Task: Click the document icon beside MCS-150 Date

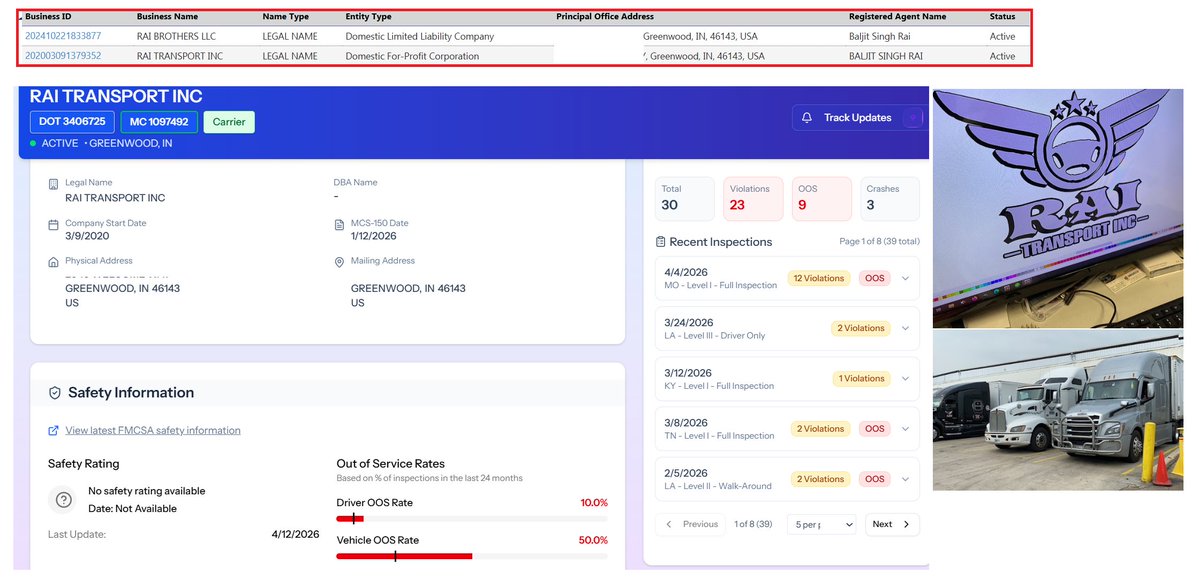Action: tap(340, 225)
